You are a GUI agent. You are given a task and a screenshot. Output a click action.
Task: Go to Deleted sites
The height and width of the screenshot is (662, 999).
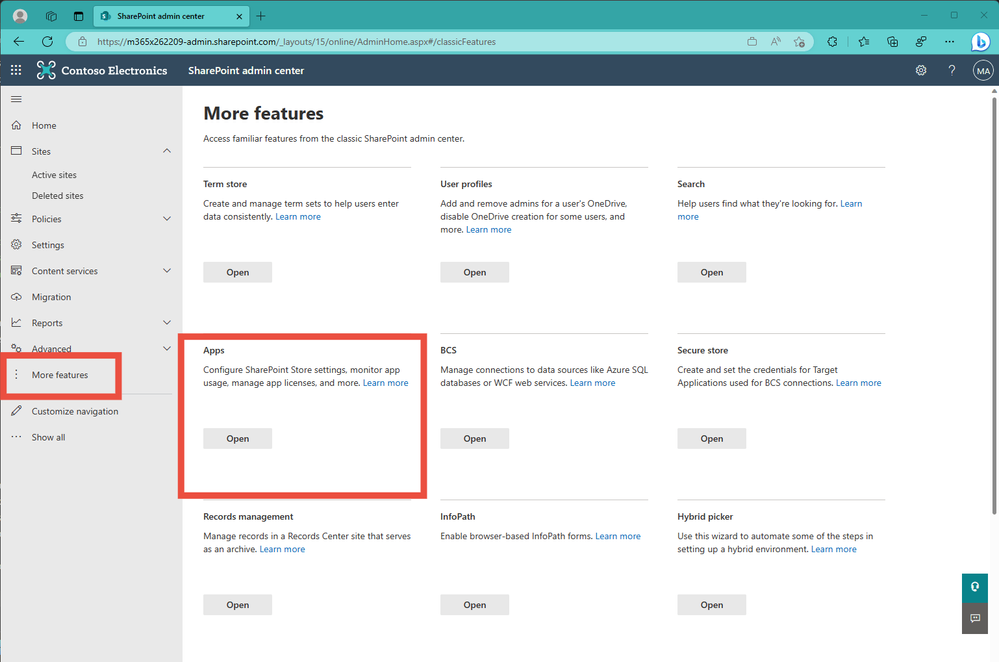[57, 196]
